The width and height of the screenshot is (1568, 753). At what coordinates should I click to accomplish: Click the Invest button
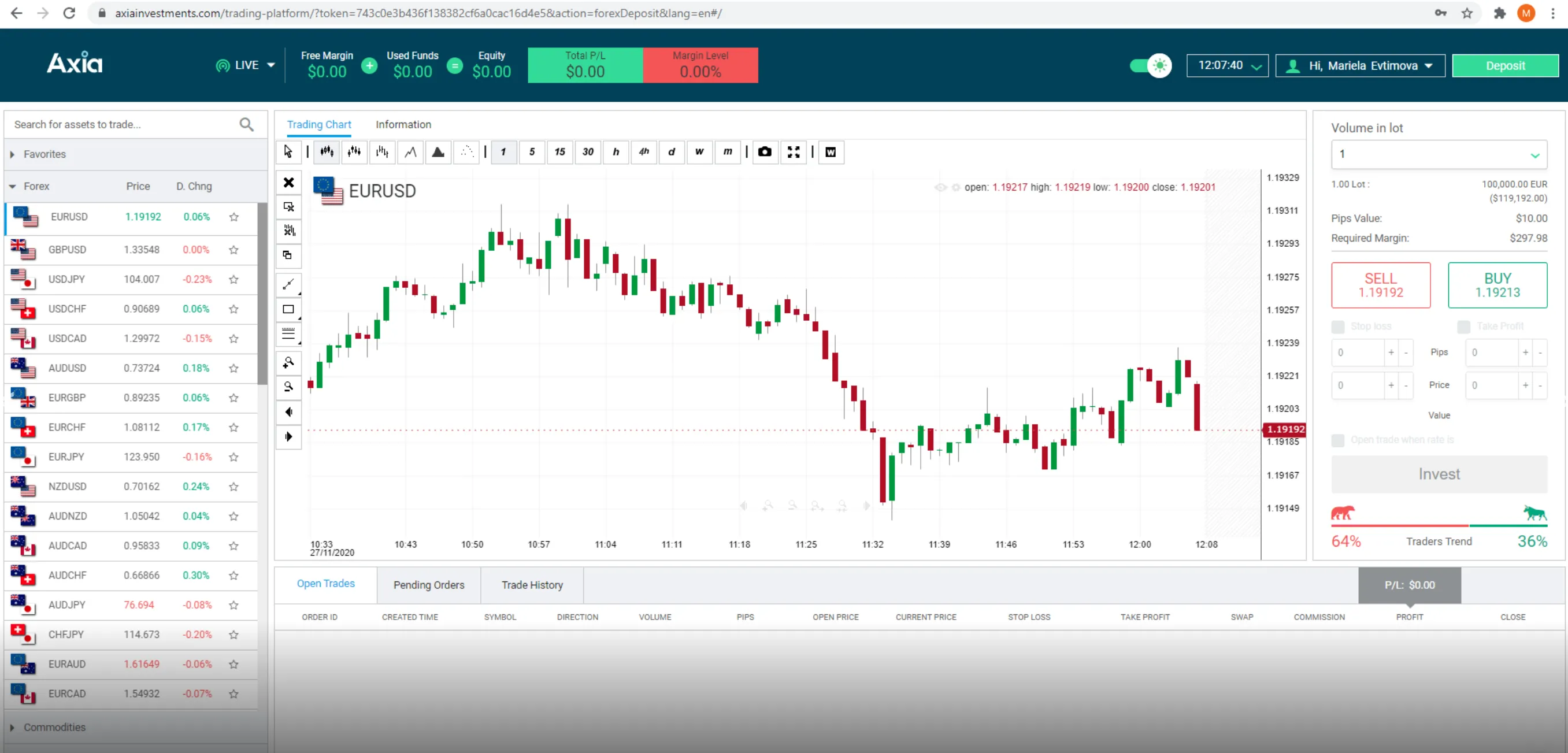click(1439, 474)
